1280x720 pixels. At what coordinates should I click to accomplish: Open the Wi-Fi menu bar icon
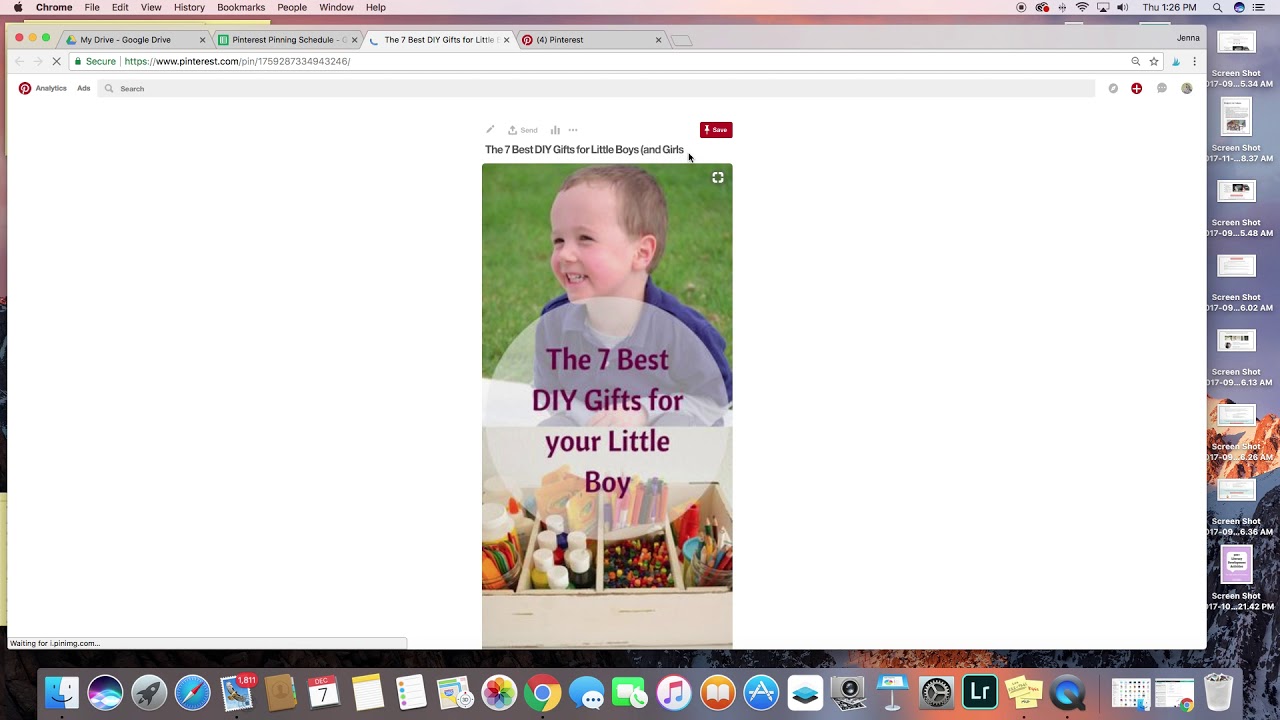click(x=1082, y=7)
